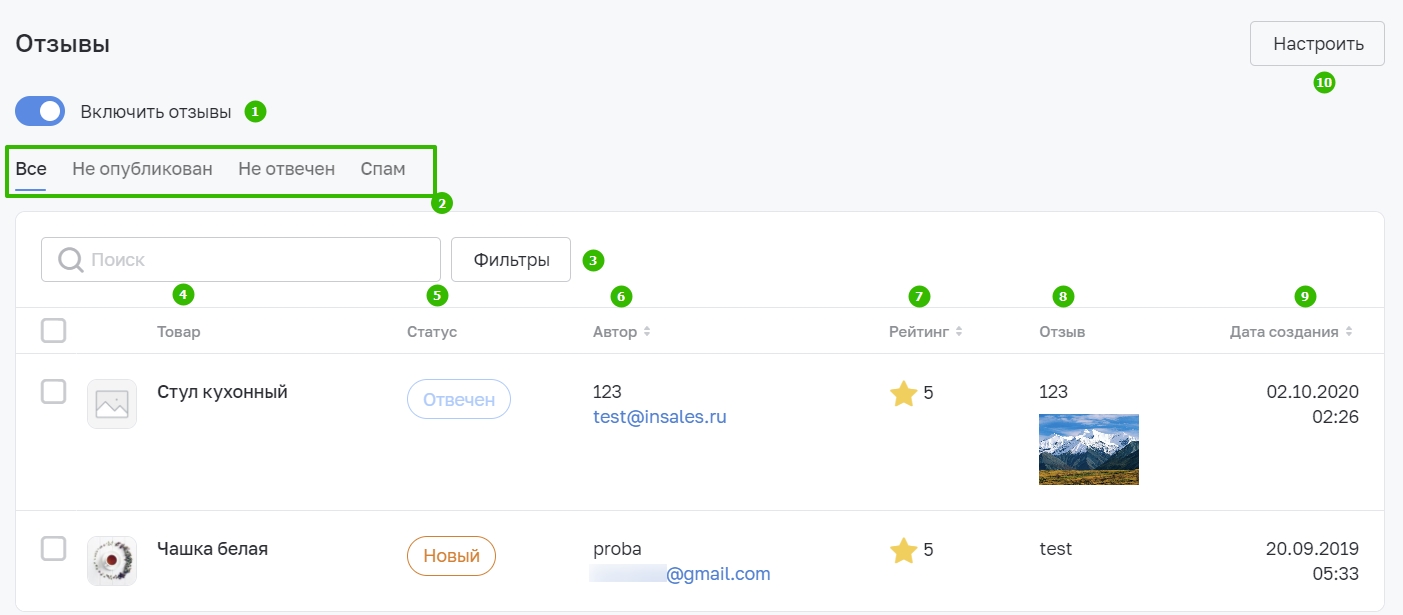Open the Фильтры button

tap(511, 260)
